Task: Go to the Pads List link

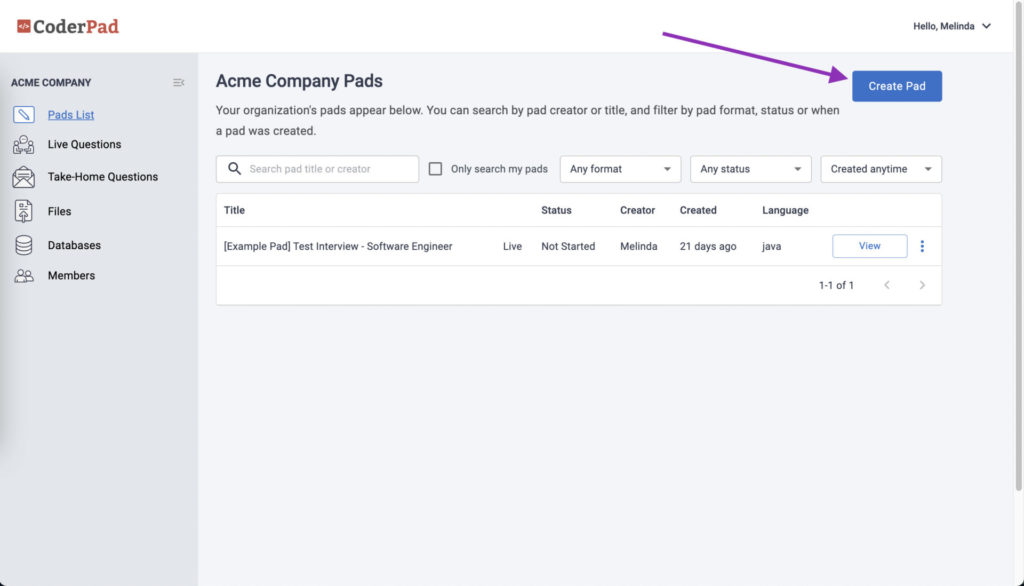Action: tap(71, 114)
